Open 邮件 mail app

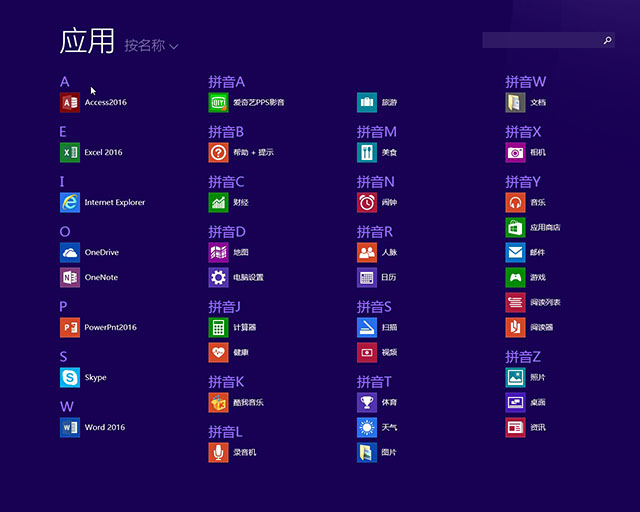click(x=515, y=252)
